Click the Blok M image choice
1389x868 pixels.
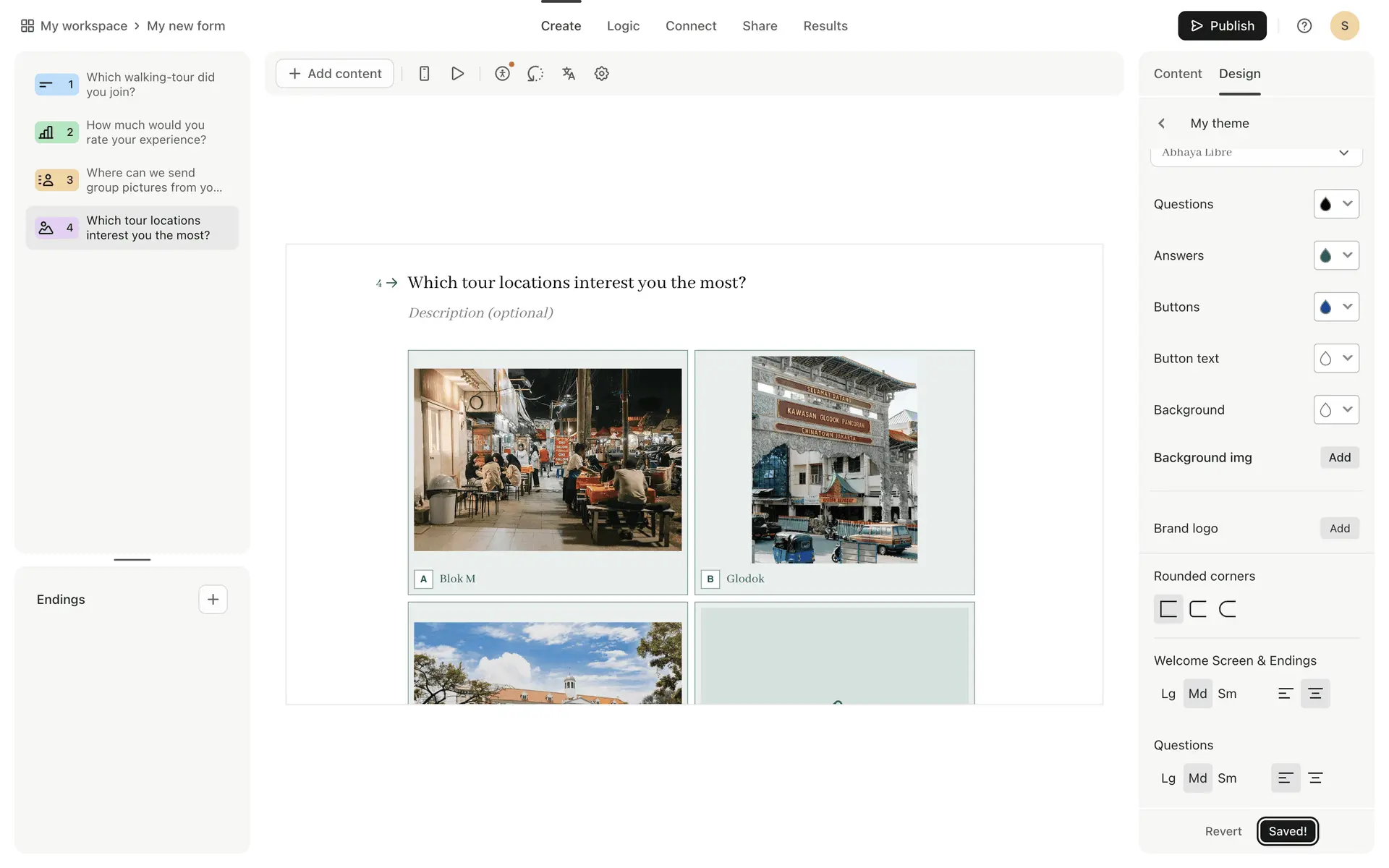point(547,460)
